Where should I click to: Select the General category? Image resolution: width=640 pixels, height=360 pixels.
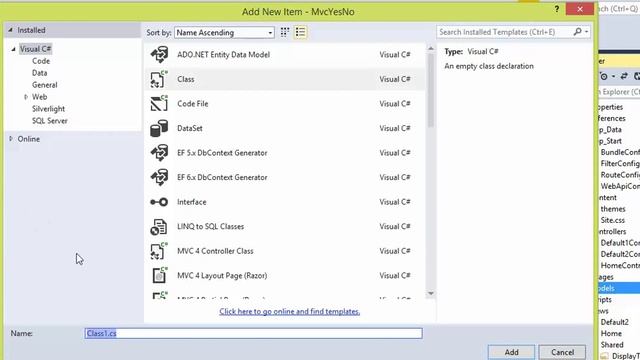44,85
